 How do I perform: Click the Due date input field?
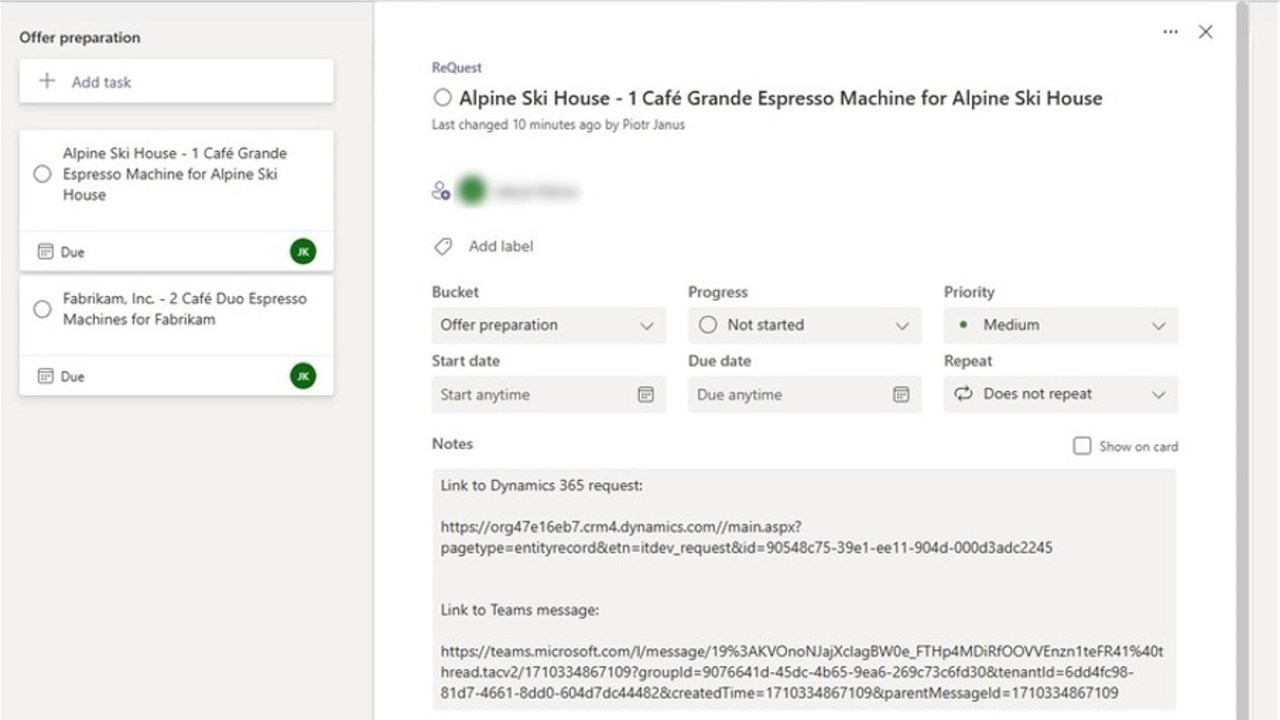pos(804,394)
